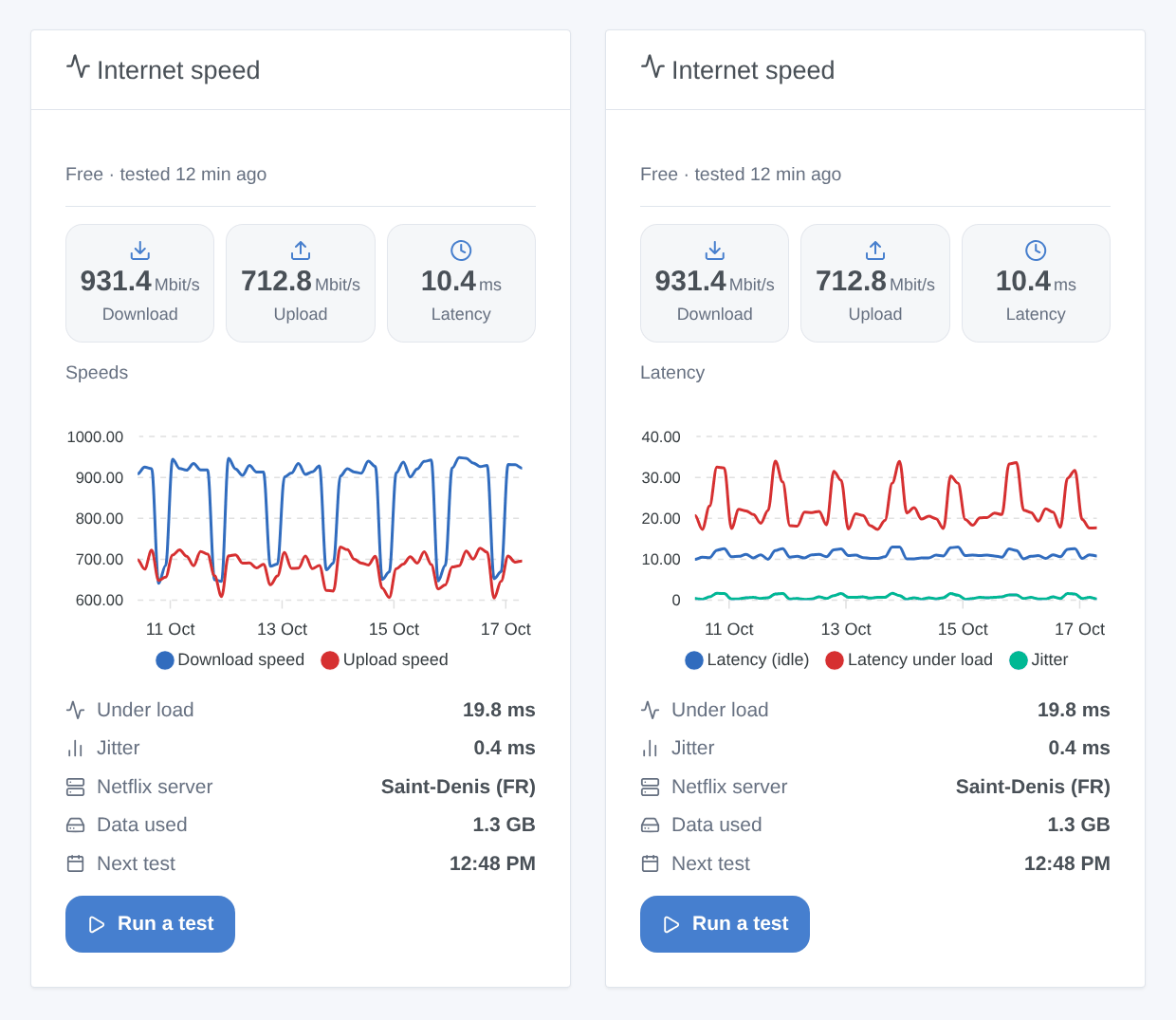1176x1020 pixels.
Task: Select the Latency tile in right card
Action: point(1036,283)
